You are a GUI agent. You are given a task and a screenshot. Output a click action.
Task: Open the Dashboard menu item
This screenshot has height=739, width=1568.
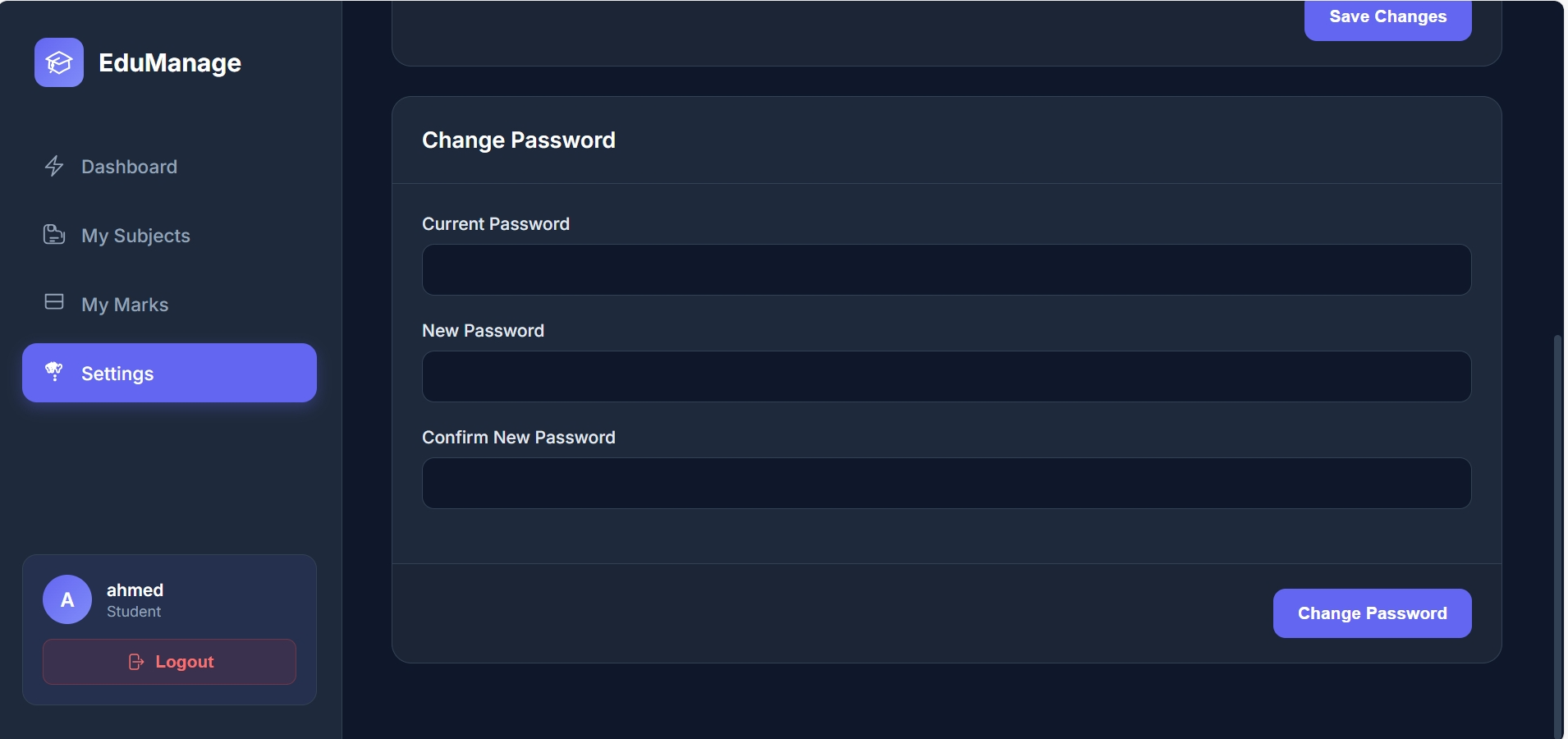[x=129, y=167]
